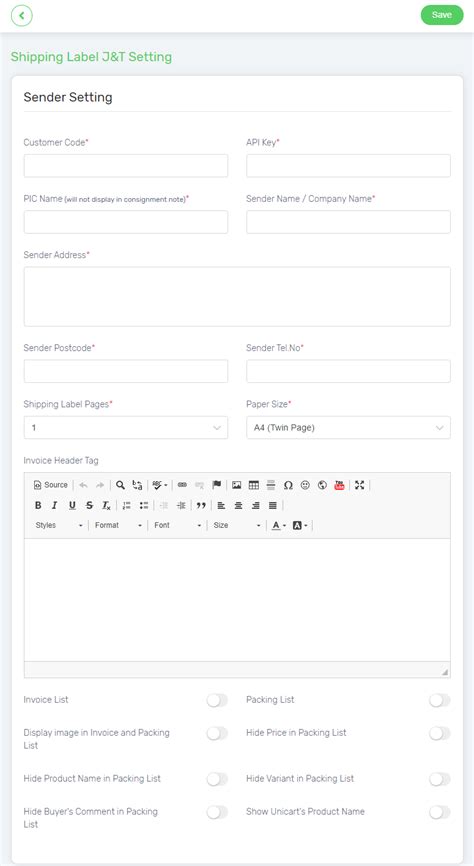Insert a YouTube video in the editor
The height and width of the screenshot is (866, 474).
point(339,485)
